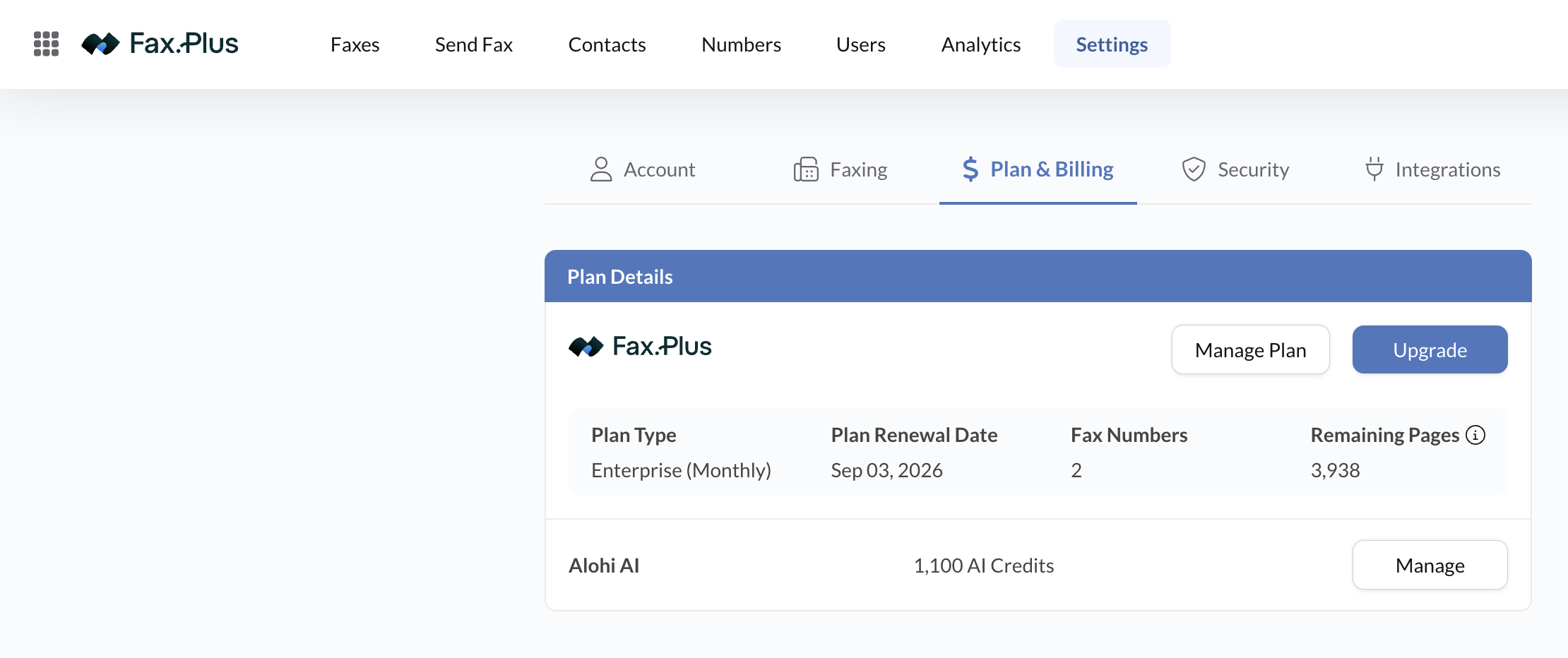The height and width of the screenshot is (658, 1568).
Task: Click the Remaining Pages info icon
Action: [1475, 435]
